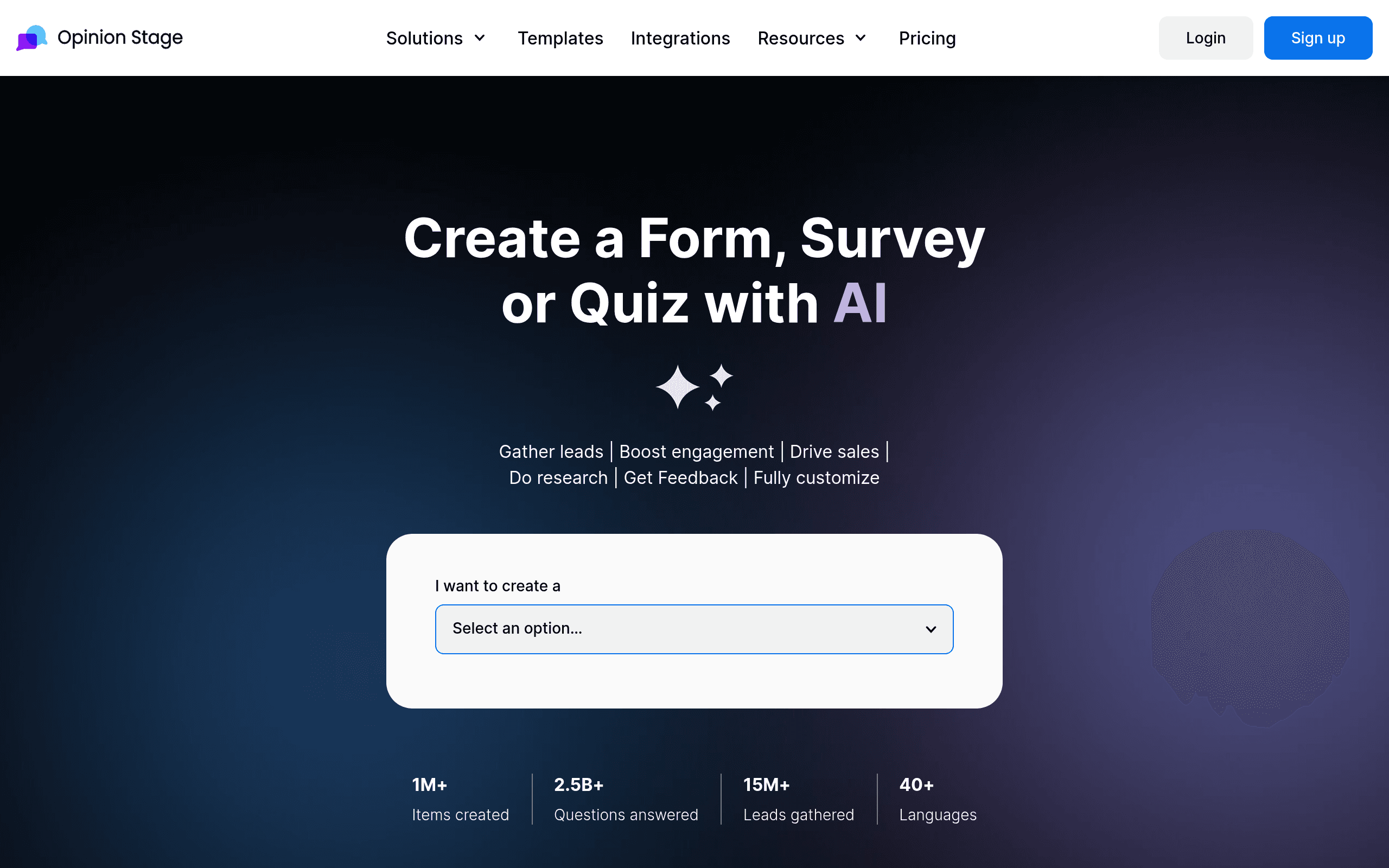Expand the Solutions menu chevron
This screenshot has width=1389, height=868.
coord(480,38)
